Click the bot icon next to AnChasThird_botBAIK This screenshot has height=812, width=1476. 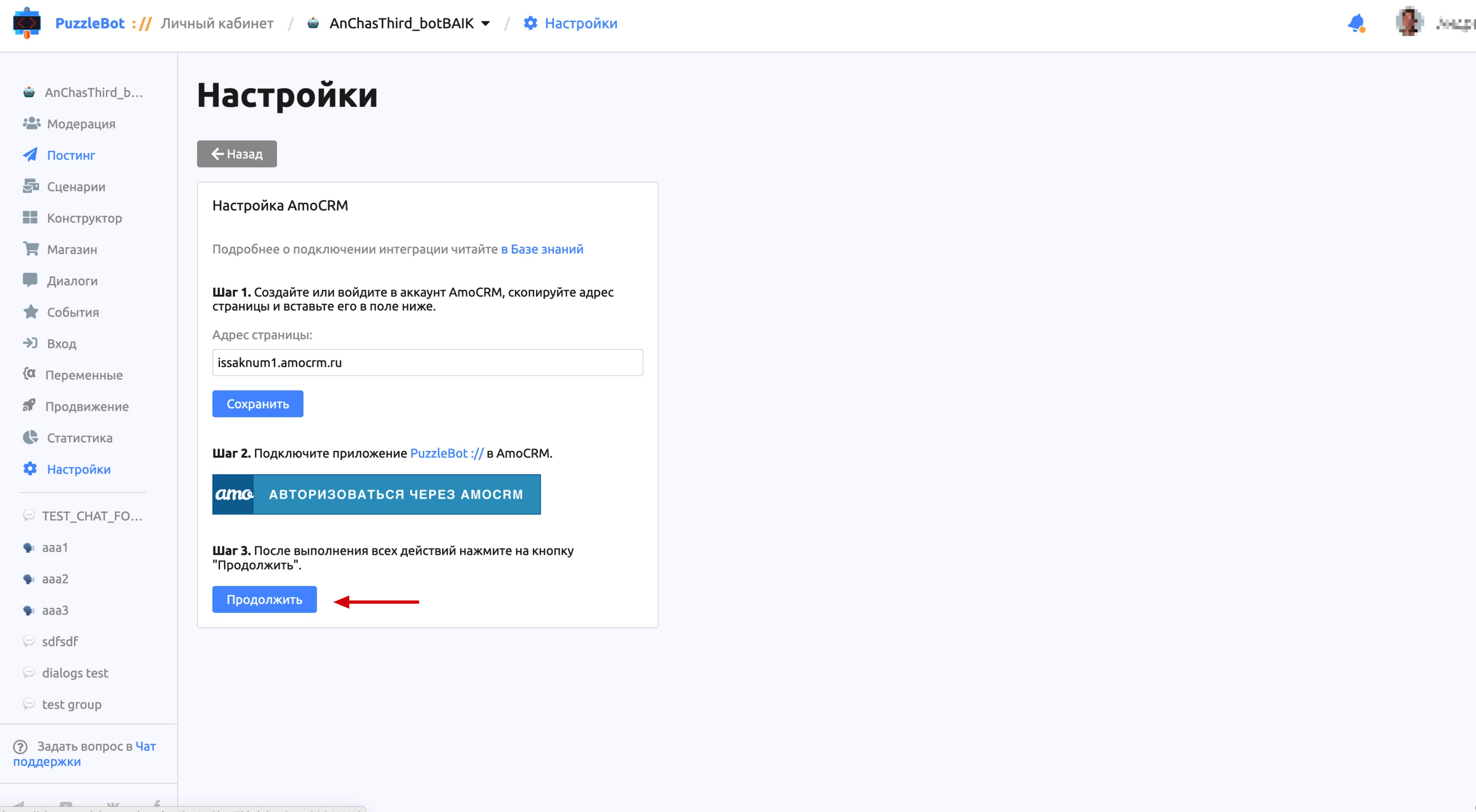tap(313, 23)
